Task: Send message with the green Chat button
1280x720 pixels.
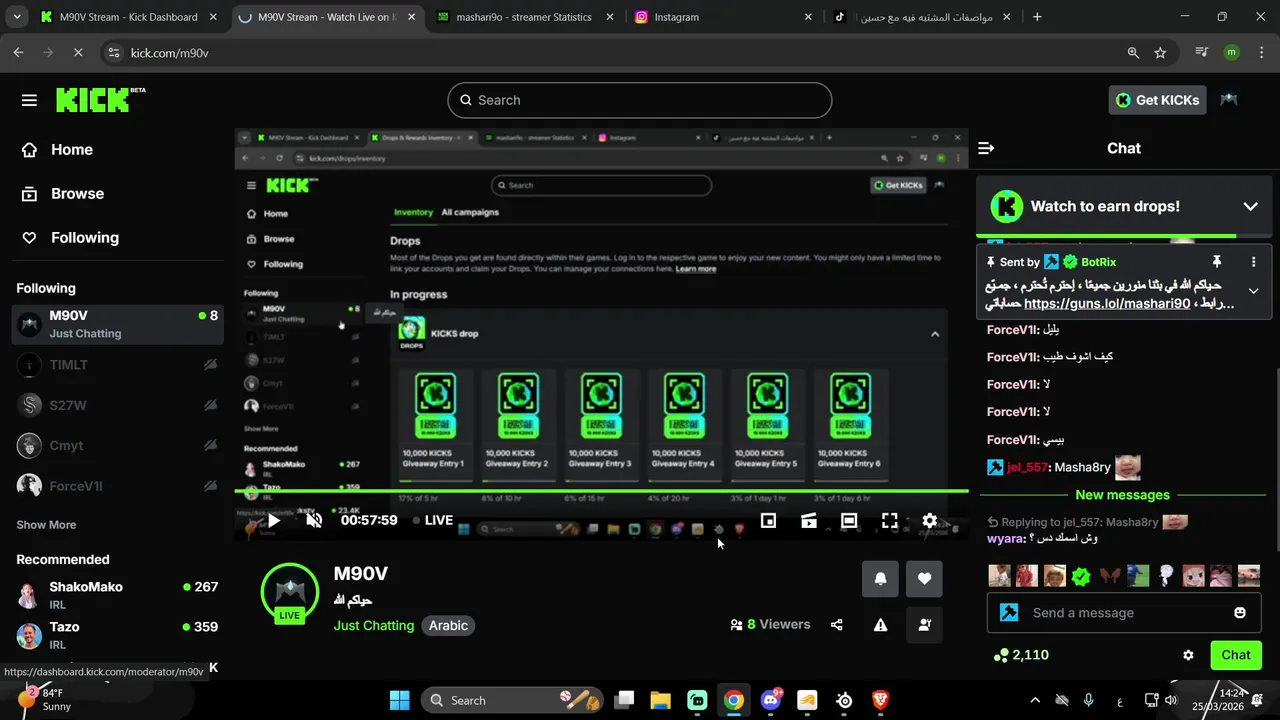Action: click(1236, 655)
